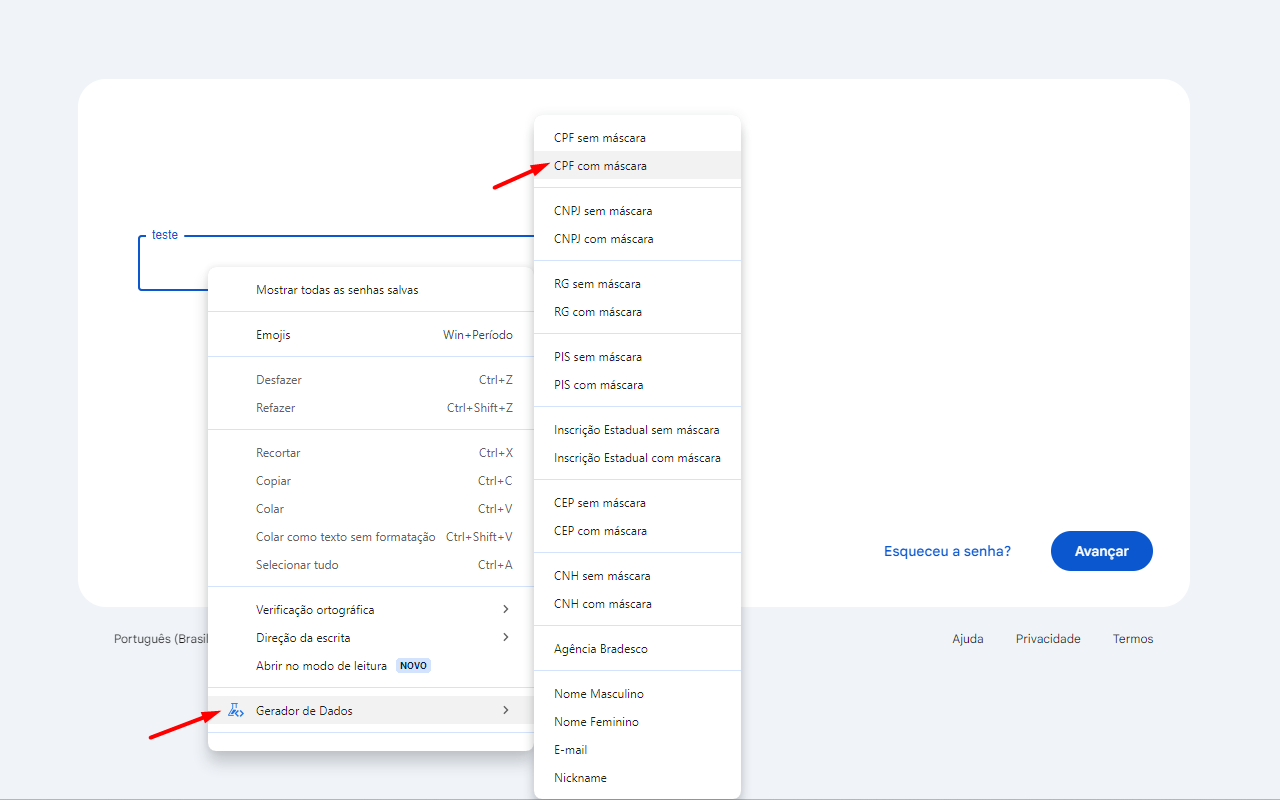
Task: Open Verificação ortográfica menu entry
Action: 370,610
